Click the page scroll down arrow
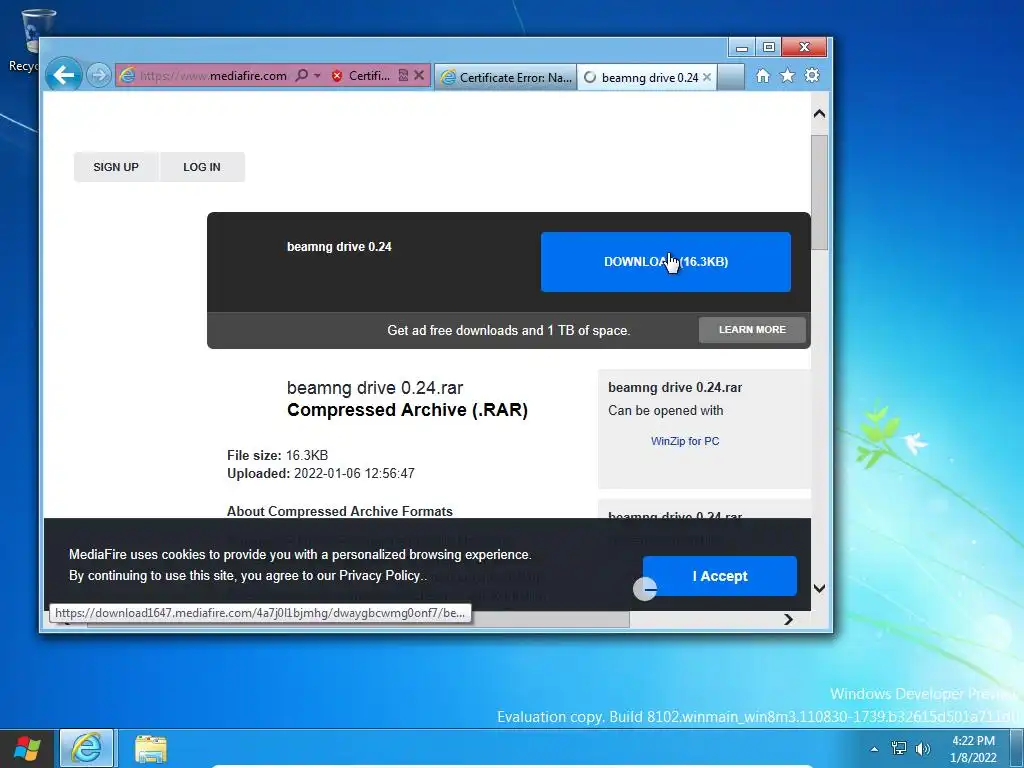 [x=820, y=588]
